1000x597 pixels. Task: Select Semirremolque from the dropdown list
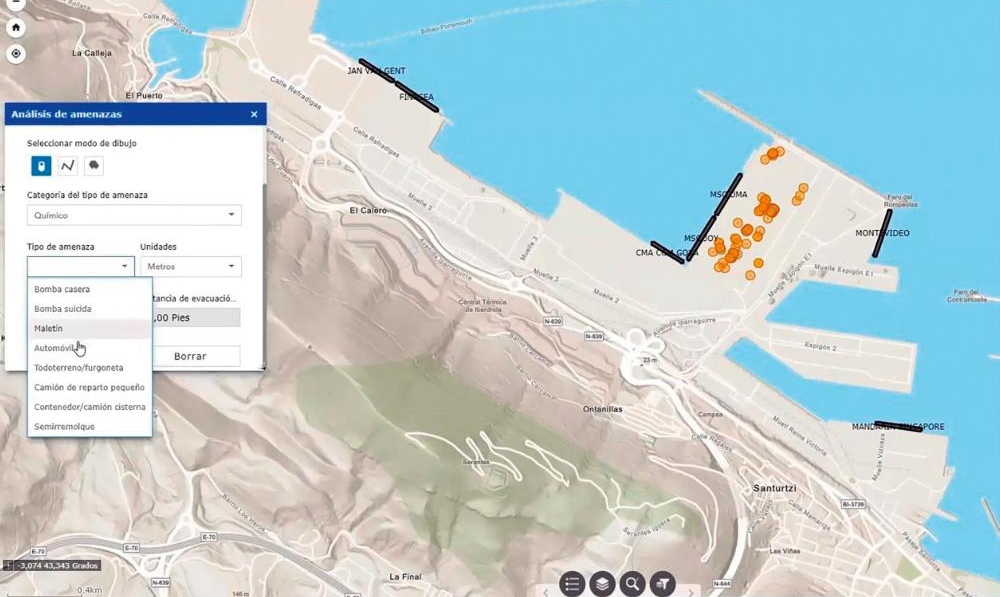64,426
